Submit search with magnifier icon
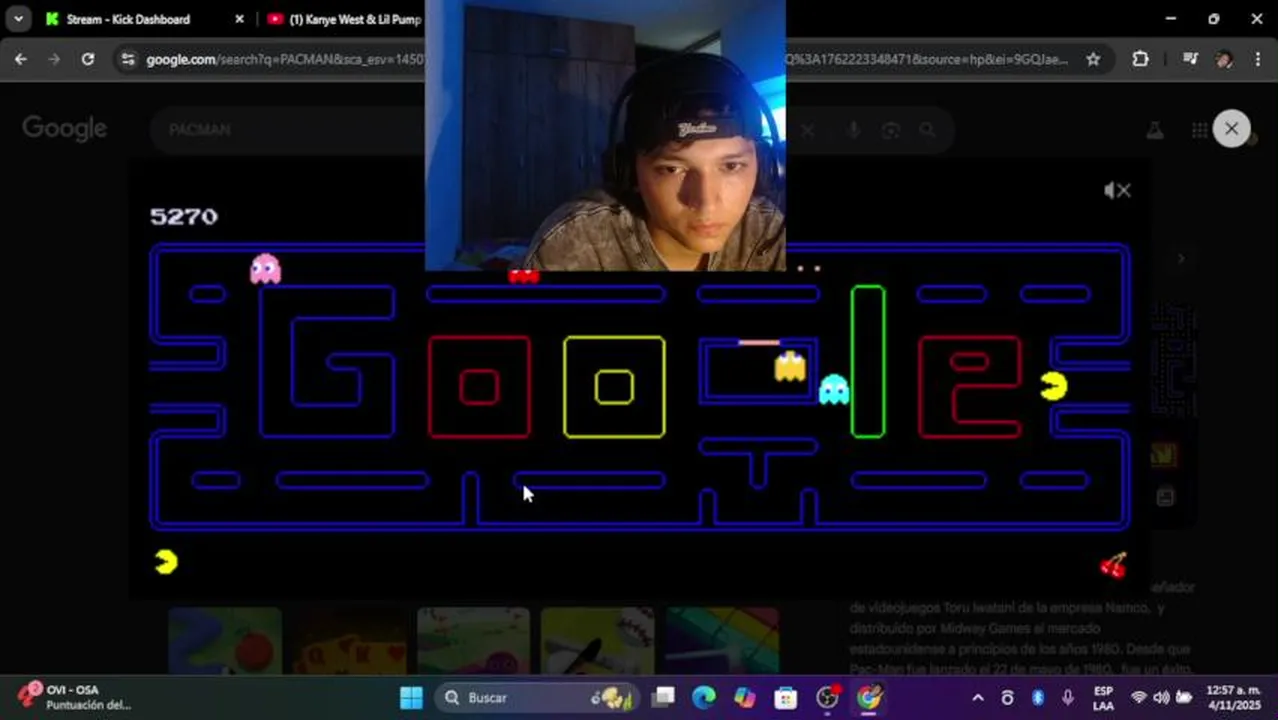1278x720 pixels. (927, 130)
